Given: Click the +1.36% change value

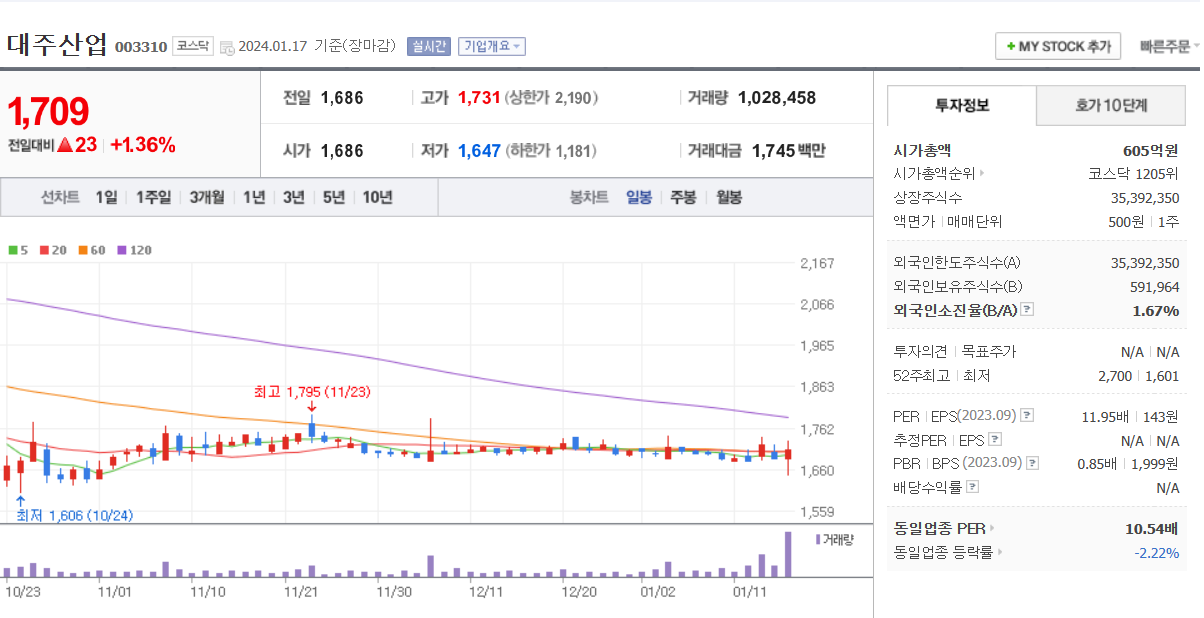Looking at the screenshot, I should (143, 145).
